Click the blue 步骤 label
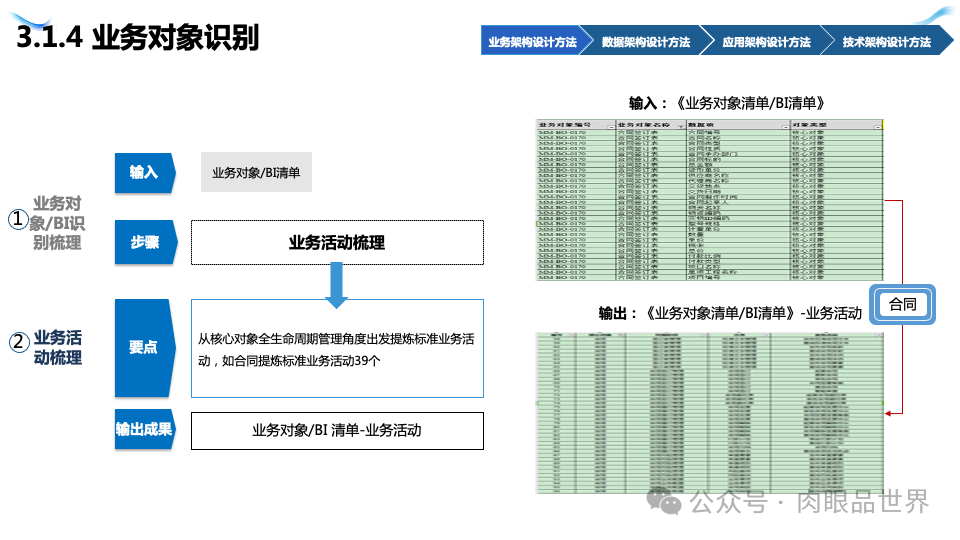The height and width of the screenshot is (540, 960). point(145,242)
